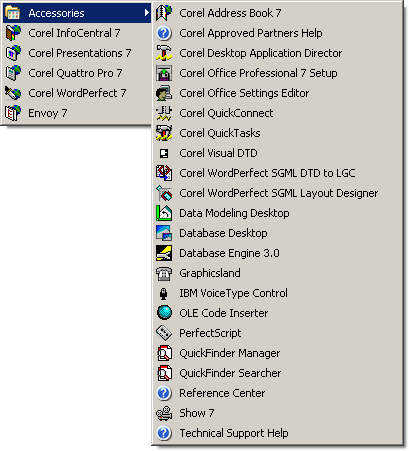Launch Envoy 7 from menu
This screenshot has height=451, width=409.
77,113
